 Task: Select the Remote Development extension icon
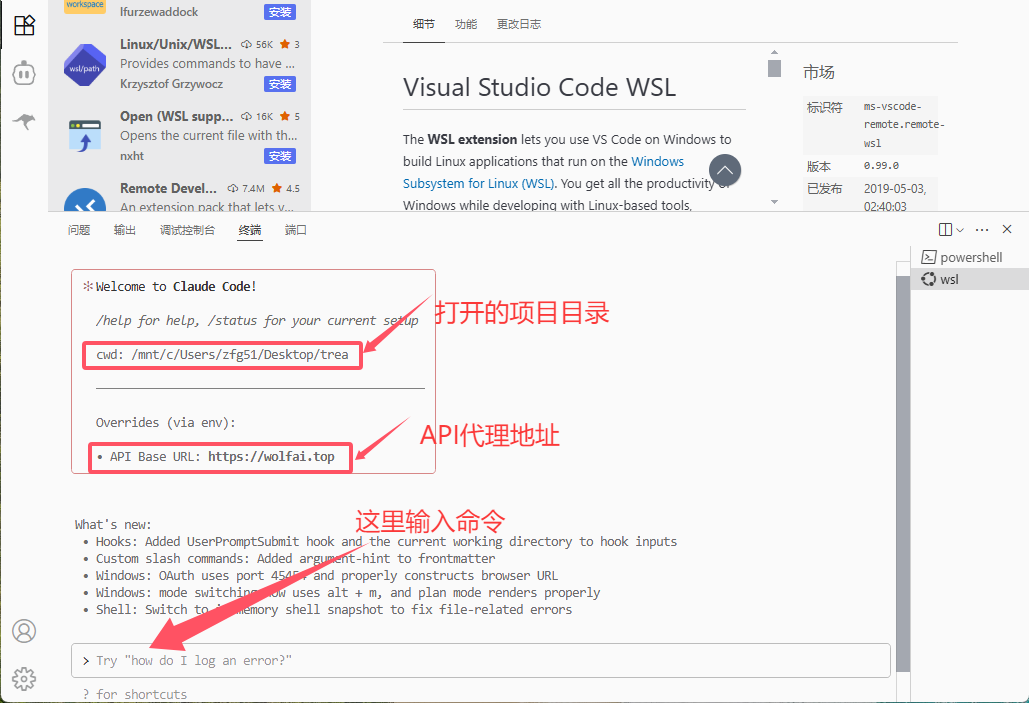[85, 200]
